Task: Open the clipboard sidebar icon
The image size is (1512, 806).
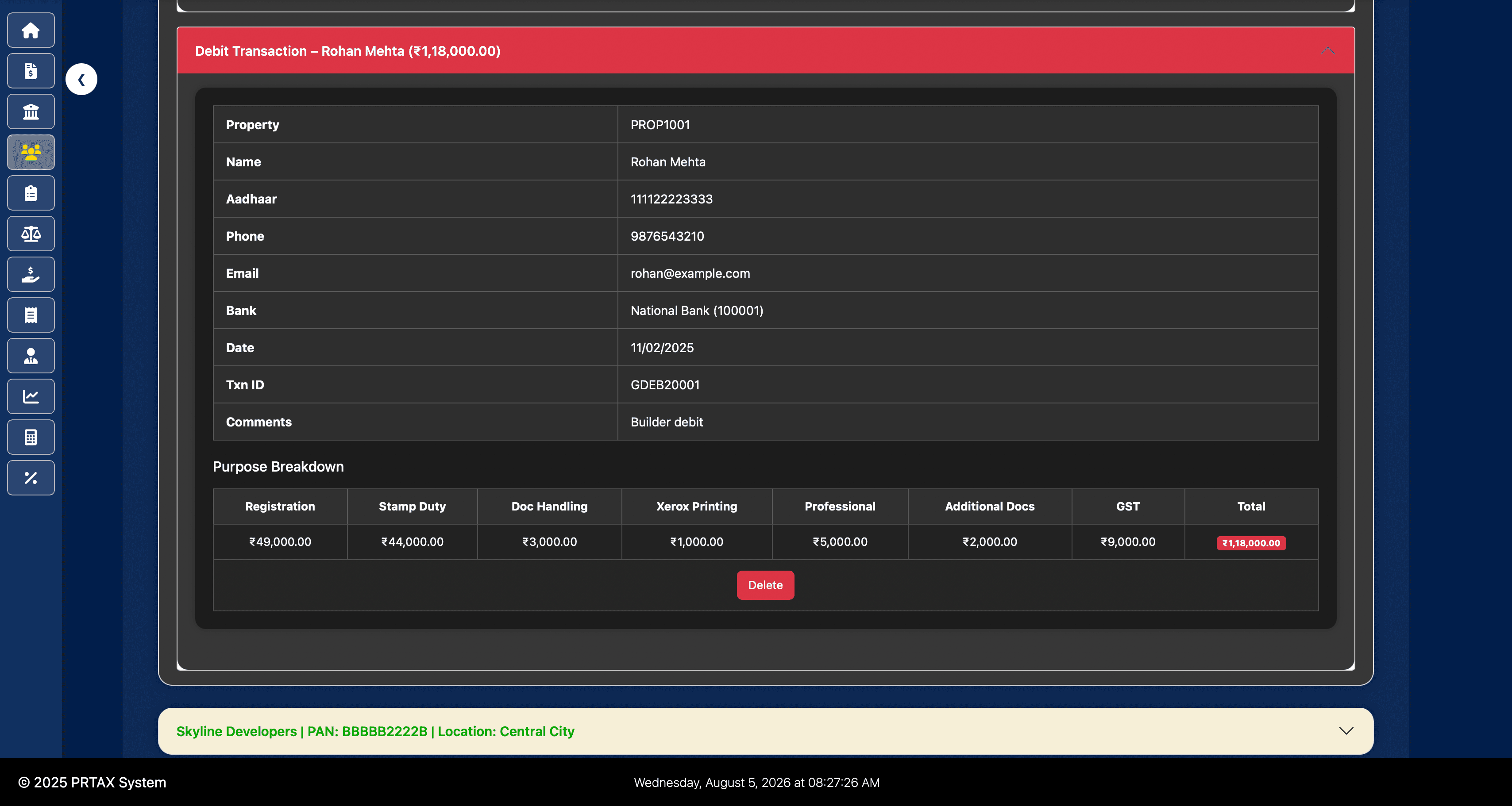Action: click(x=31, y=193)
